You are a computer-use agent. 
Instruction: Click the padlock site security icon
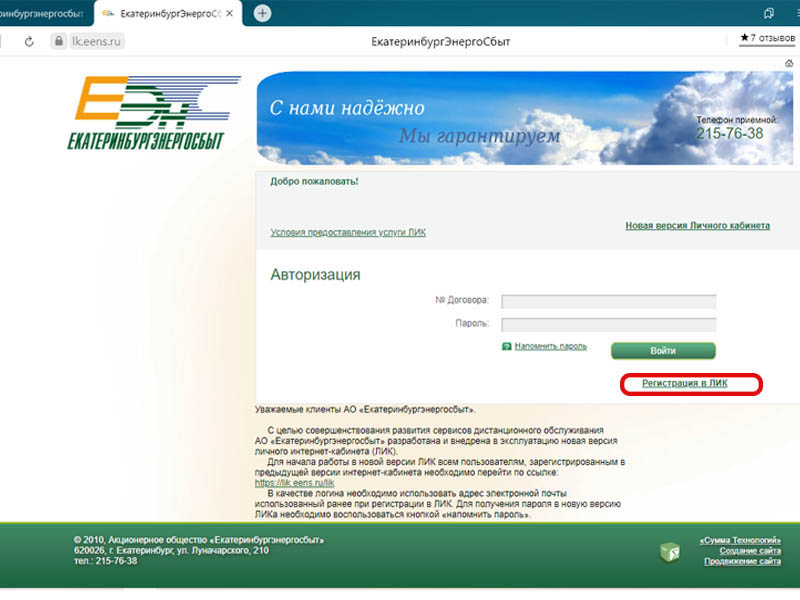[59, 41]
